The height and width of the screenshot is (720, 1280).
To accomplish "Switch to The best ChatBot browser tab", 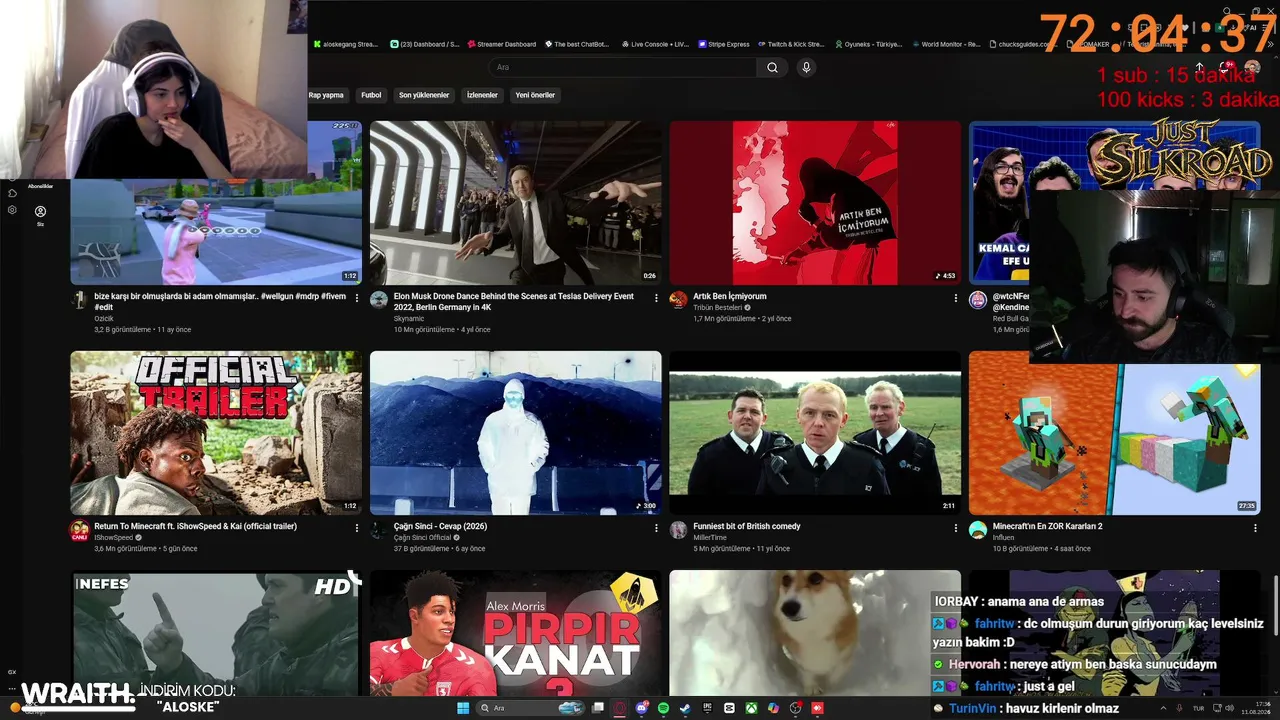I will [577, 44].
